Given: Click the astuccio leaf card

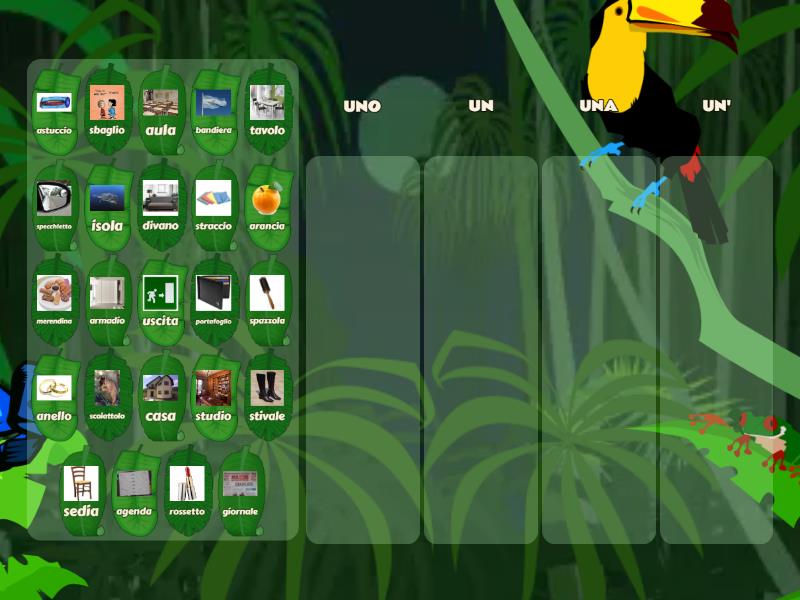Looking at the screenshot, I should pos(55,110).
